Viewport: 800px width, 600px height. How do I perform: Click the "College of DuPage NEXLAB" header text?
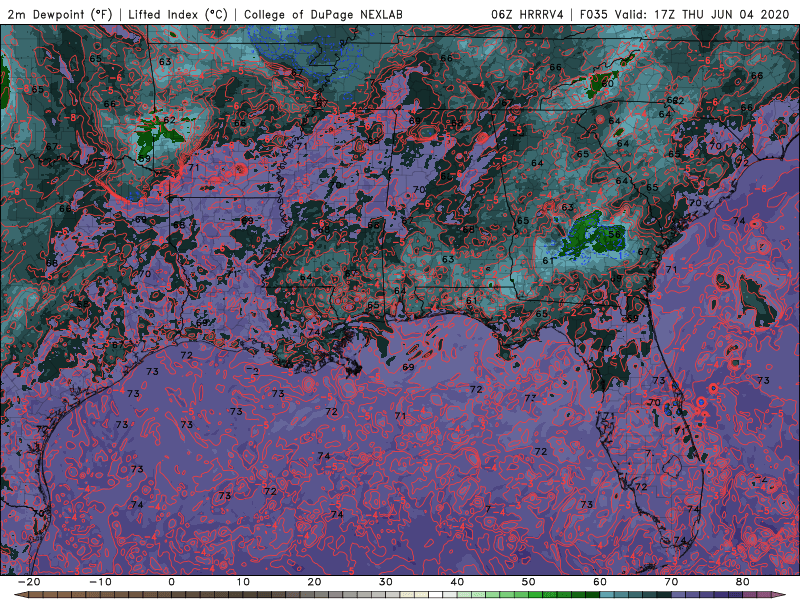323,14
